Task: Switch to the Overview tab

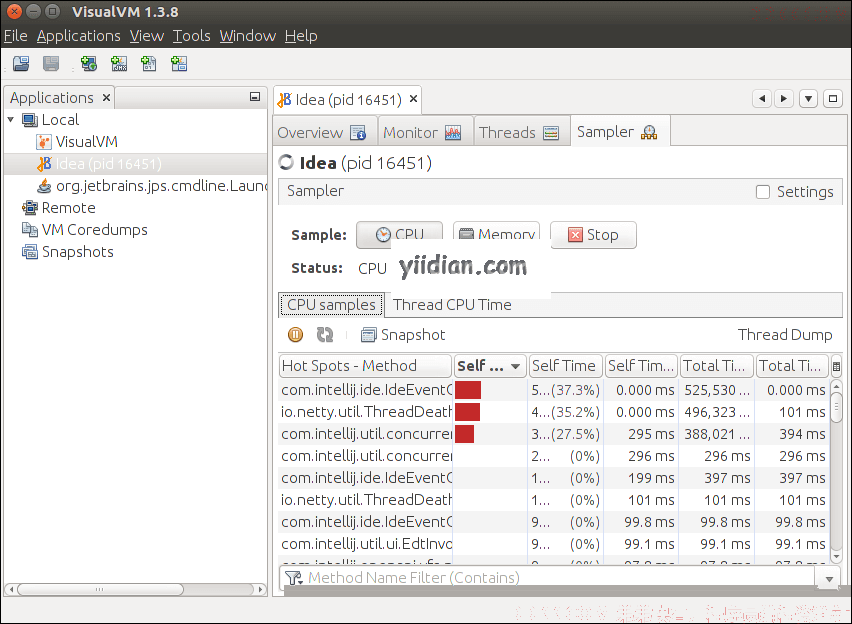Action: (324, 132)
